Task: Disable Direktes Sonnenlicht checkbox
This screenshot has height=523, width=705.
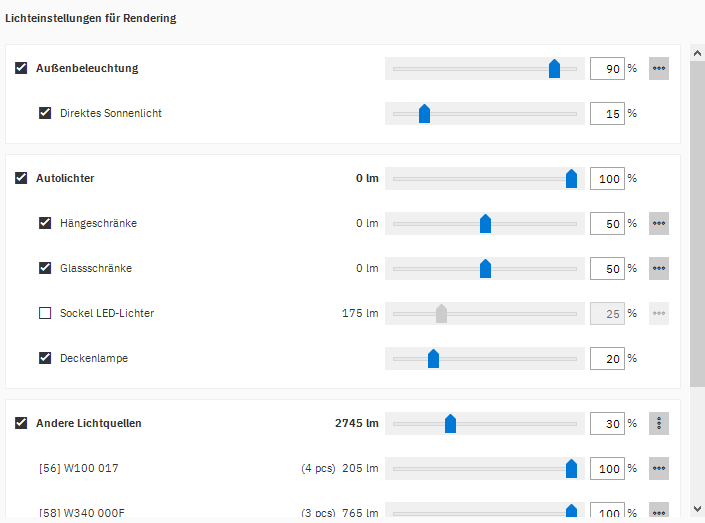Action: click(x=45, y=113)
